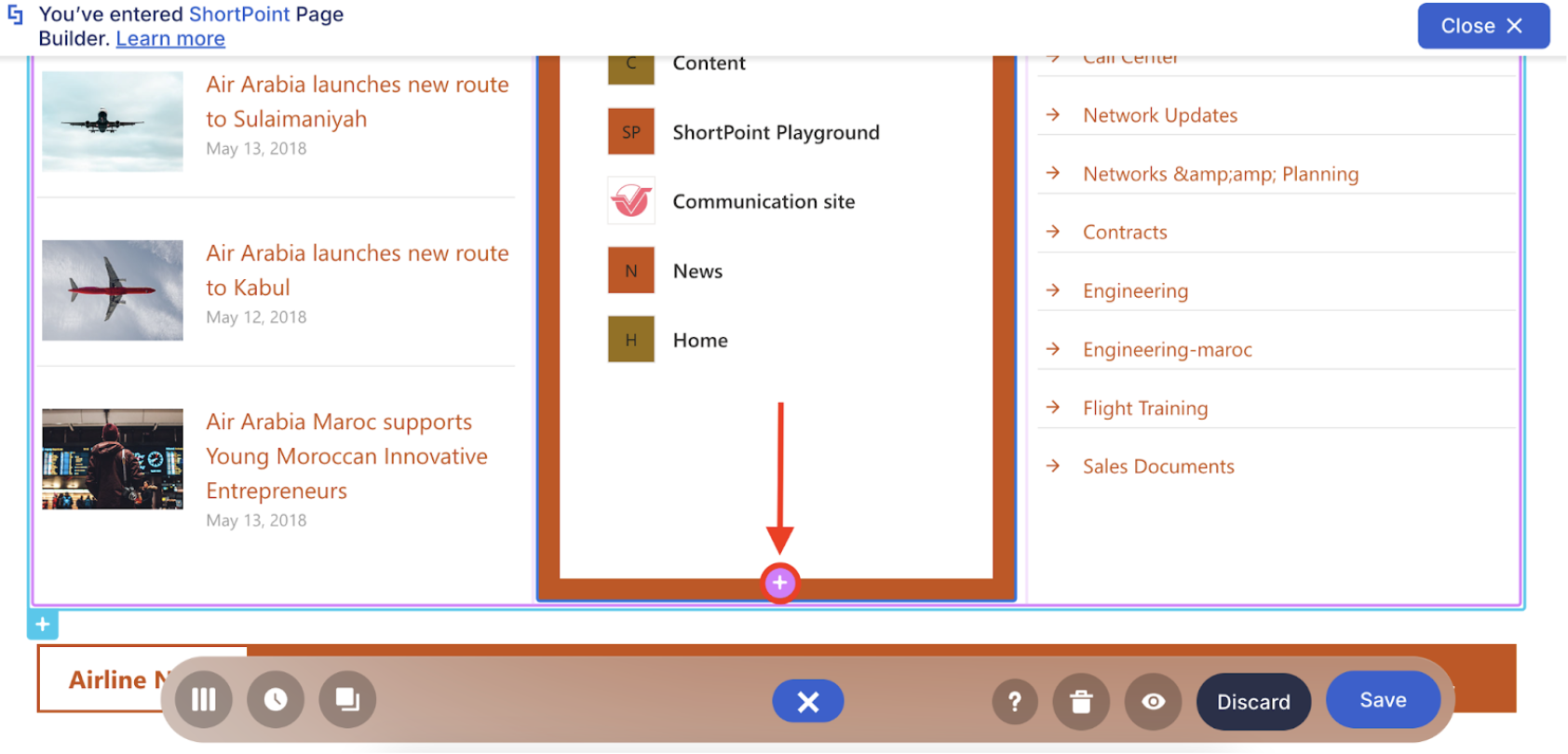Click the purple plus add-element button
The width and height of the screenshot is (1568, 754).
780,584
